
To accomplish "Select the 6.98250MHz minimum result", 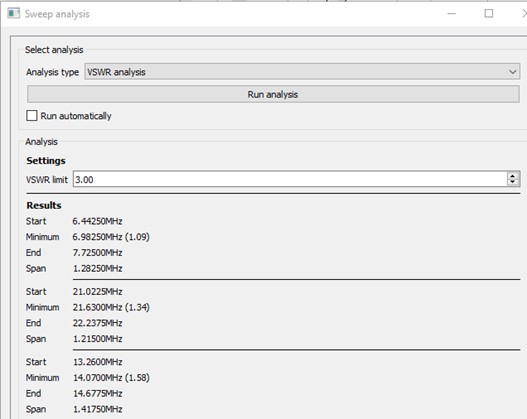I will pyautogui.click(x=111, y=237).
